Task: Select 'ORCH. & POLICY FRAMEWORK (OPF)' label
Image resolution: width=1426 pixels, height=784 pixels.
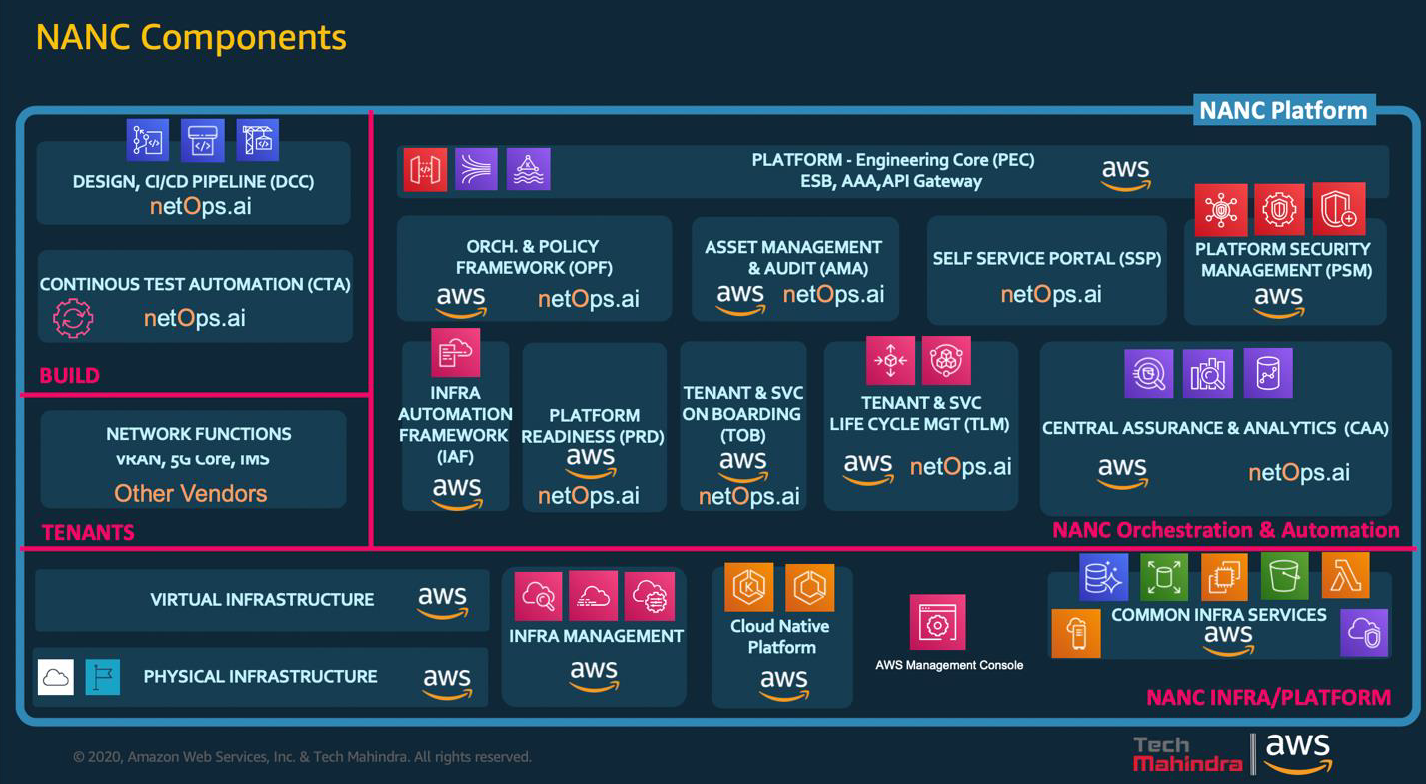Action: (x=534, y=257)
